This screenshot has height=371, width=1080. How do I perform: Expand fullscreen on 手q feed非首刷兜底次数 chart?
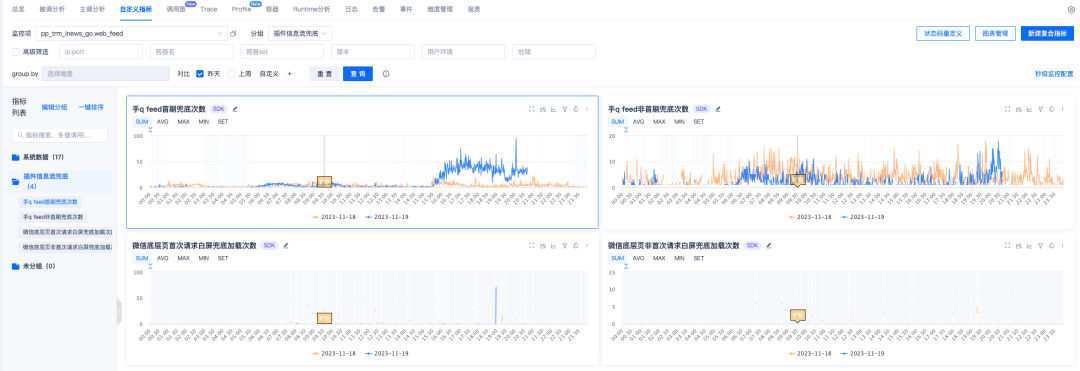click(1007, 109)
